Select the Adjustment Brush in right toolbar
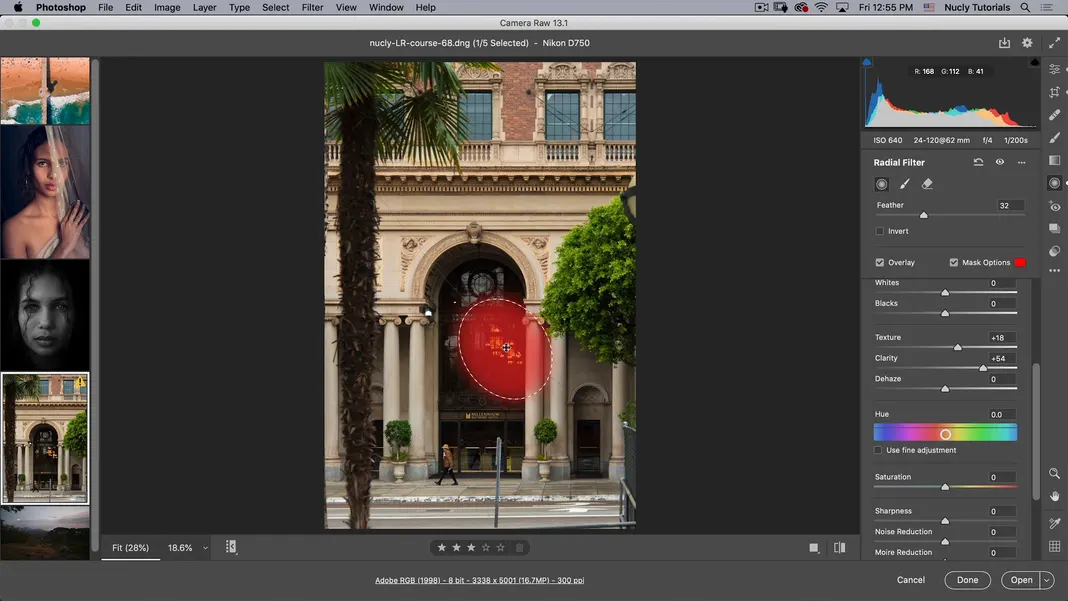This screenshot has height=601, width=1068. (1054, 138)
